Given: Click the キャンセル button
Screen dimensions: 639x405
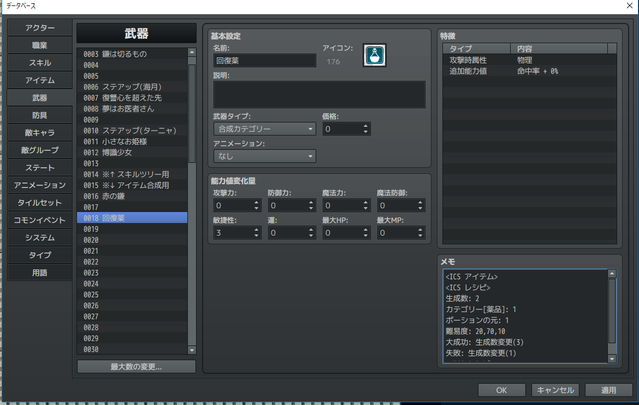Looking at the screenshot, I should click(x=555, y=390).
